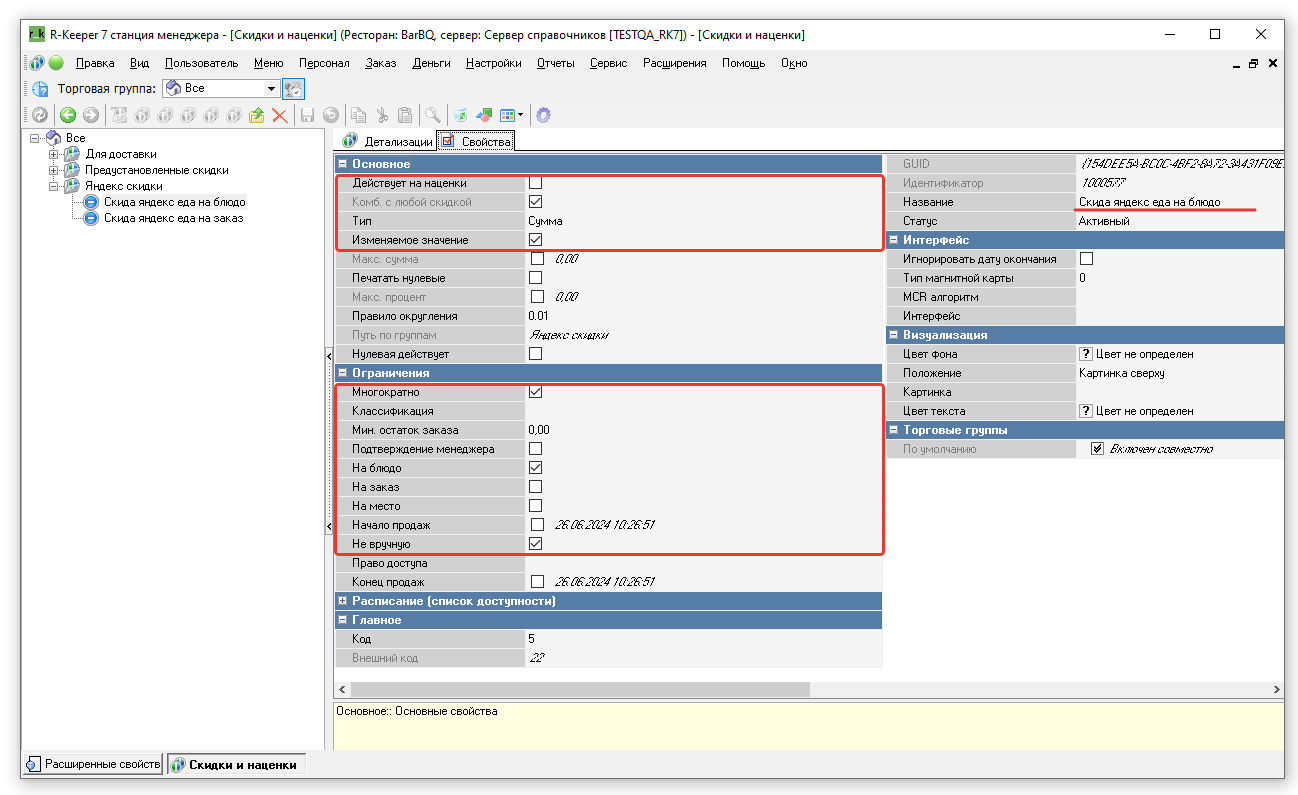Expand the 'Расписание (список доступности)' section
Viewport: 1298px width, 795px height.
pos(343,601)
